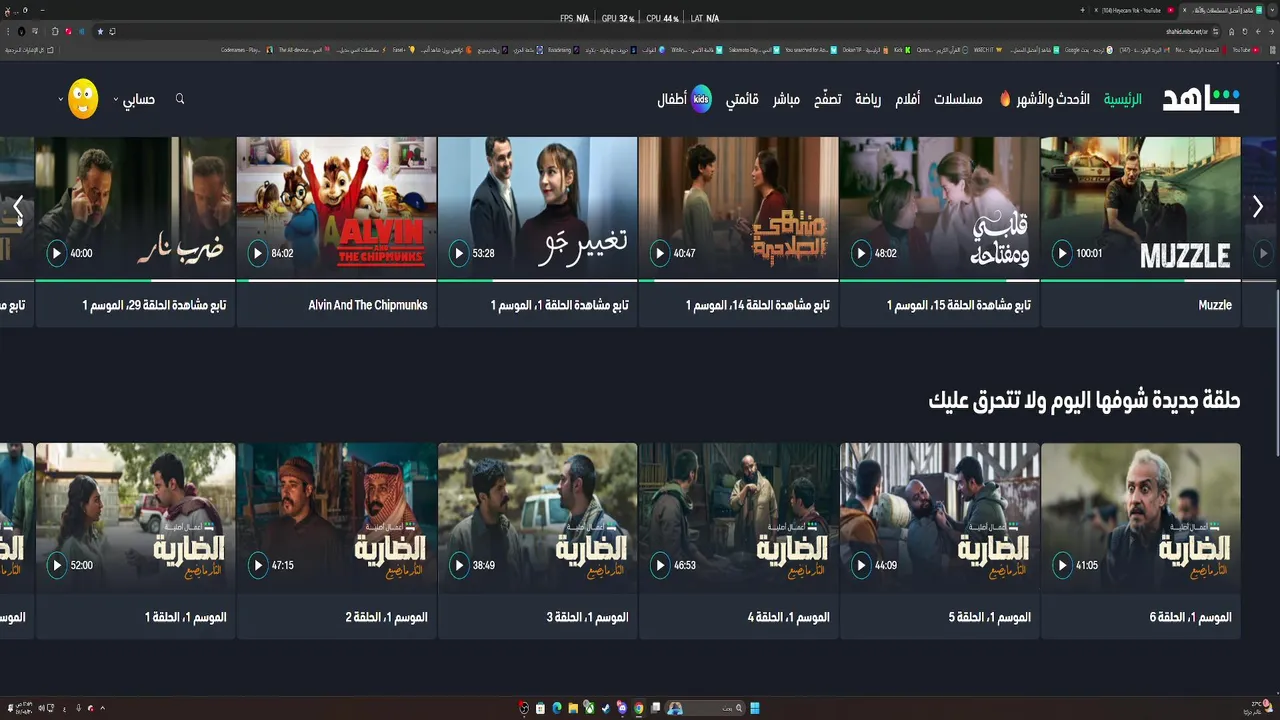This screenshot has height=720, width=1280.
Task: Open Chrome from the taskbar
Action: point(638,708)
